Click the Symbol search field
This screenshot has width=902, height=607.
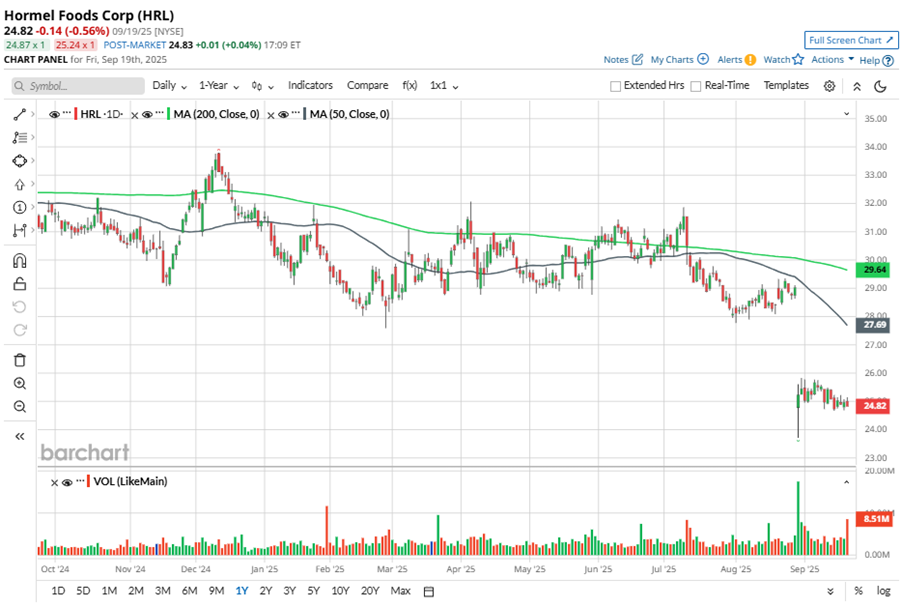click(x=78, y=86)
